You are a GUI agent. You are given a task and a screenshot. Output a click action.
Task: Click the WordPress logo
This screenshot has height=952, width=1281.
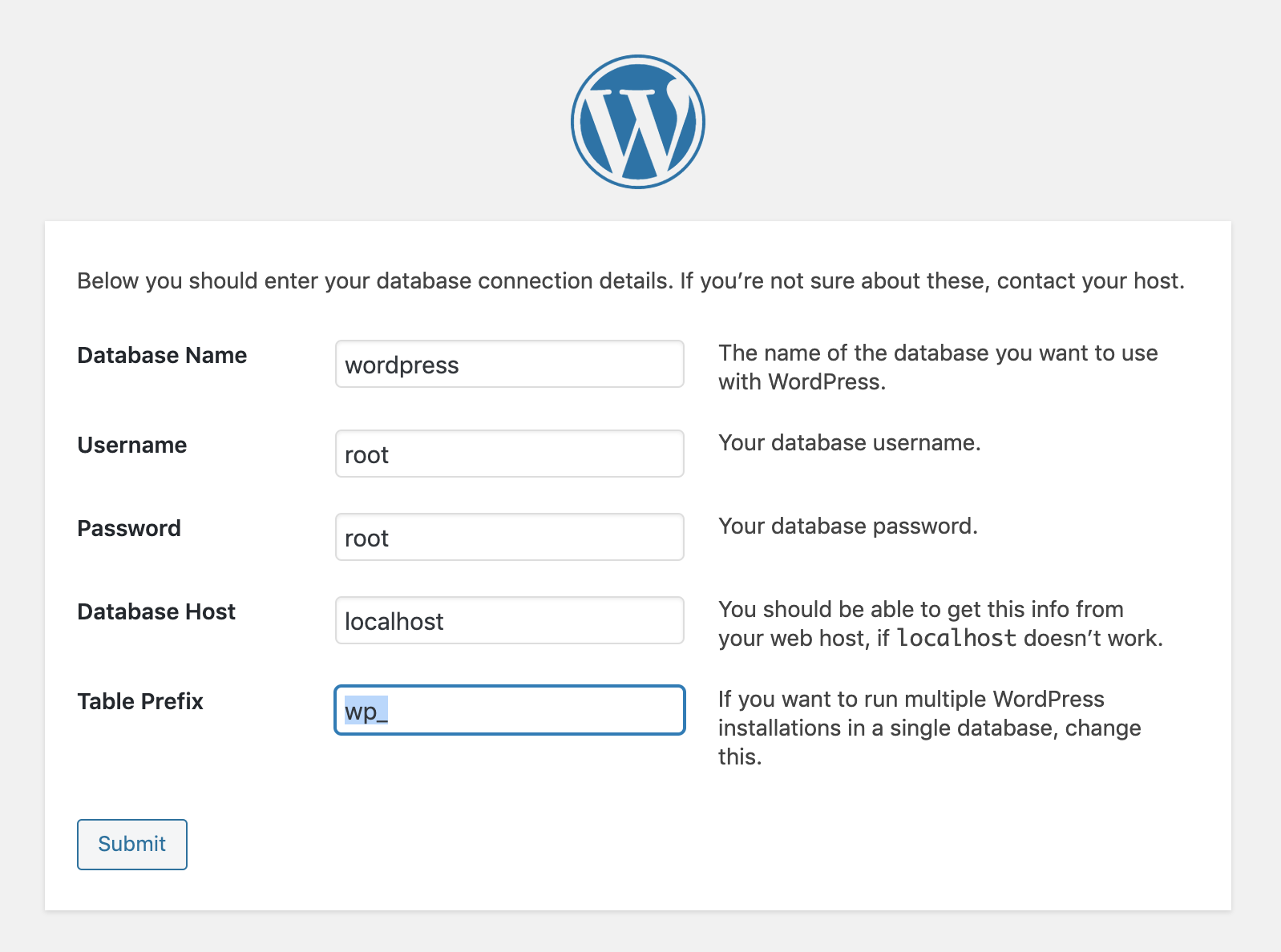pos(638,122)
